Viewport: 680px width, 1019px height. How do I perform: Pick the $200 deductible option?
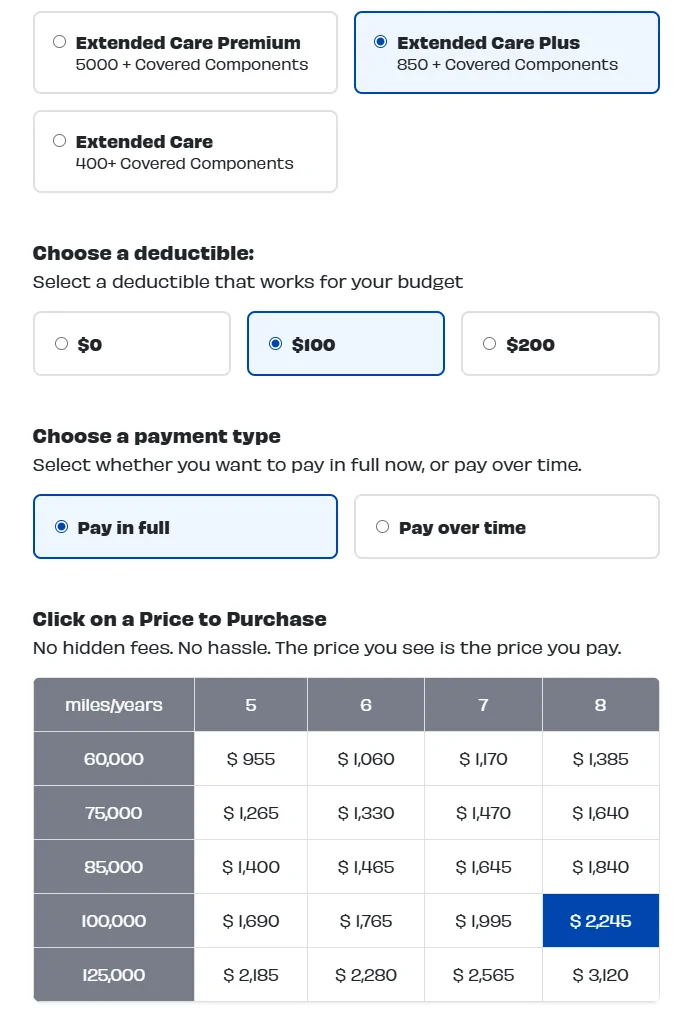[x=560, y=344]
